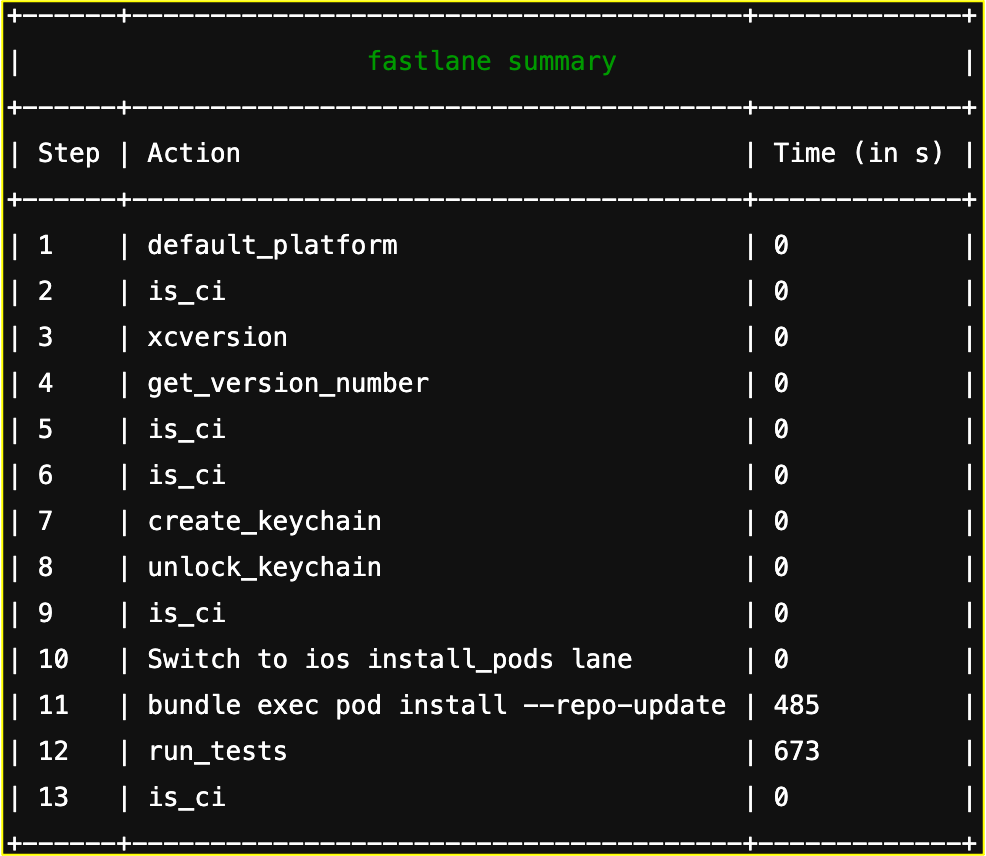Image resolution: width=986 pixels, height=856 pixels.
Task: Select the run_tests action text
Action: tap(217, 751)
